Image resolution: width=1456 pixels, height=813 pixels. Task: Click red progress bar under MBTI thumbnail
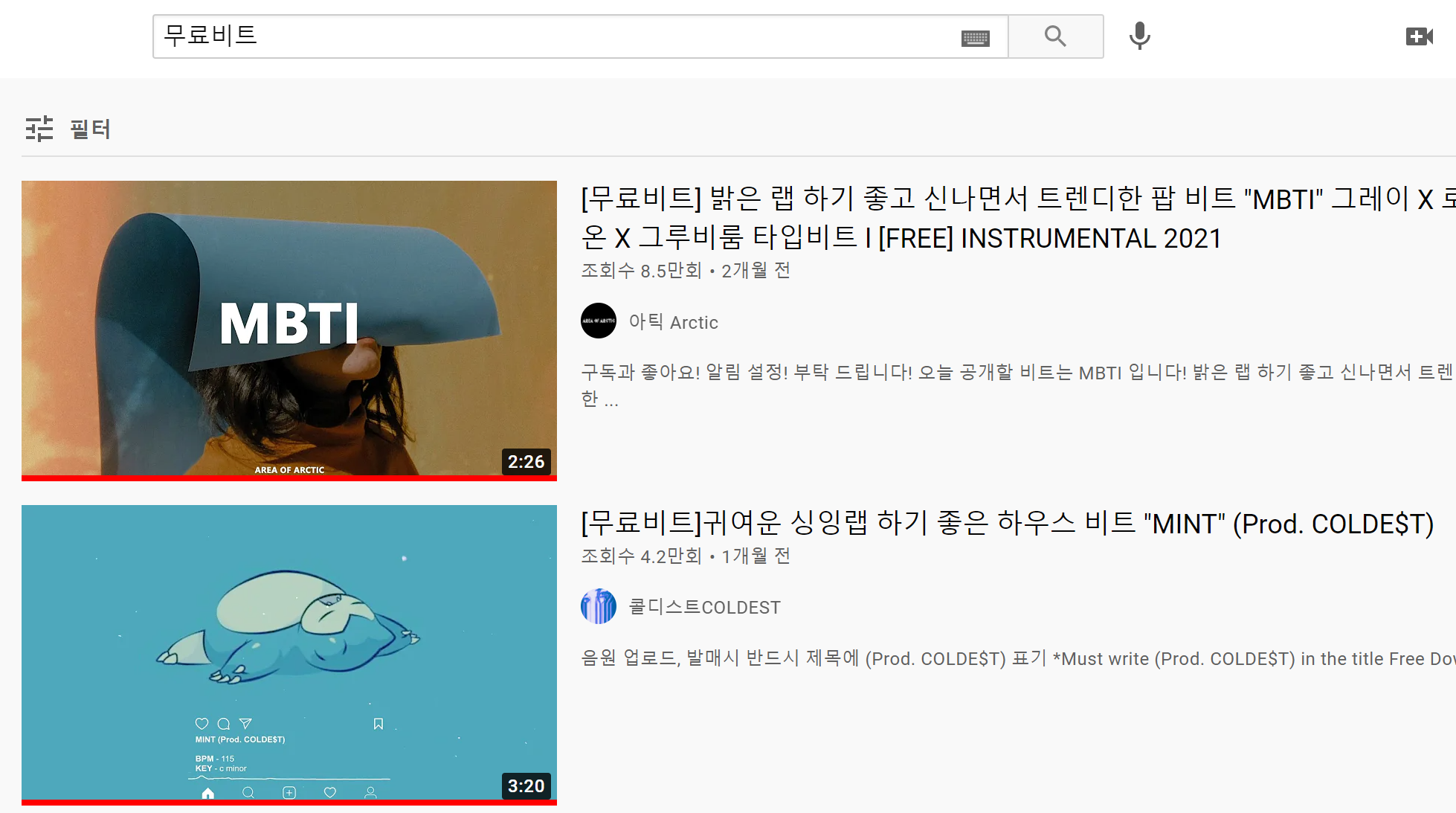(289, 478)
